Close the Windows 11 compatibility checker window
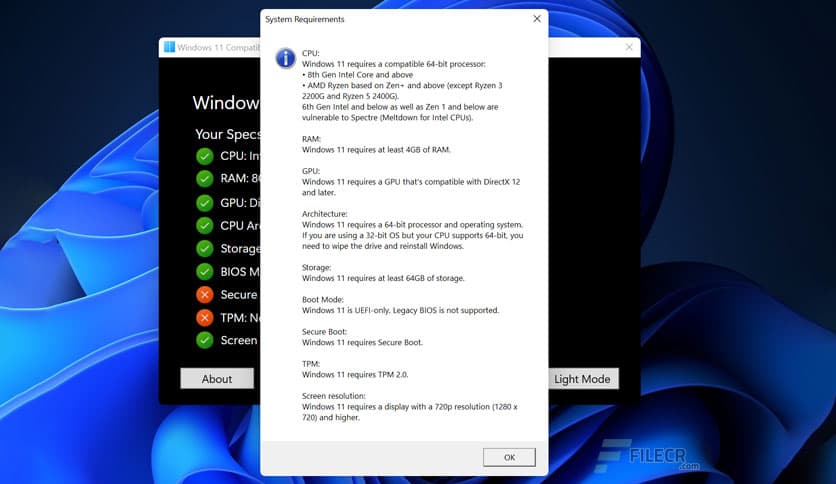 [629, 47]
